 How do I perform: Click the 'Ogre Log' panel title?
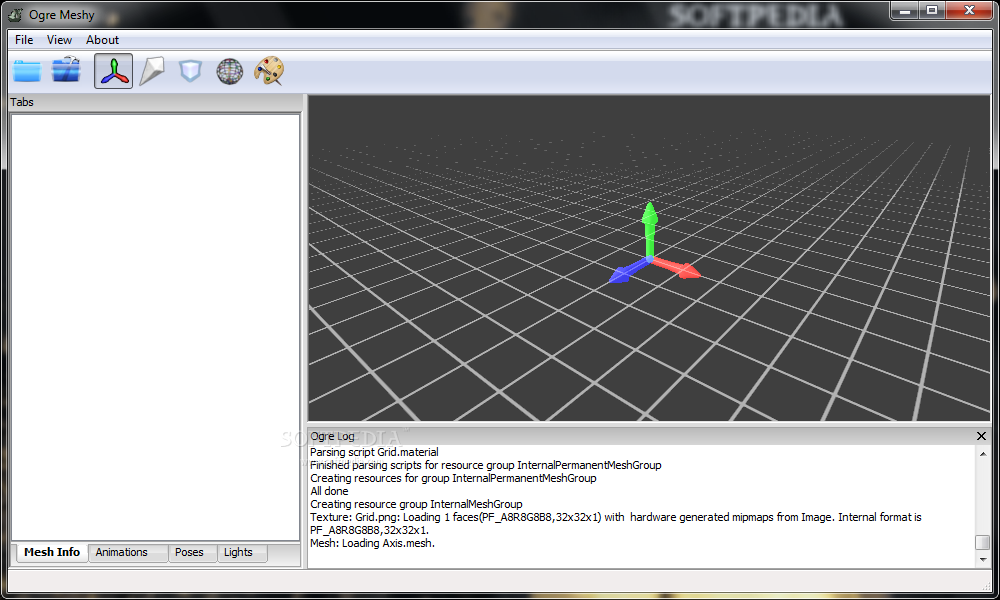click(332, 436)
